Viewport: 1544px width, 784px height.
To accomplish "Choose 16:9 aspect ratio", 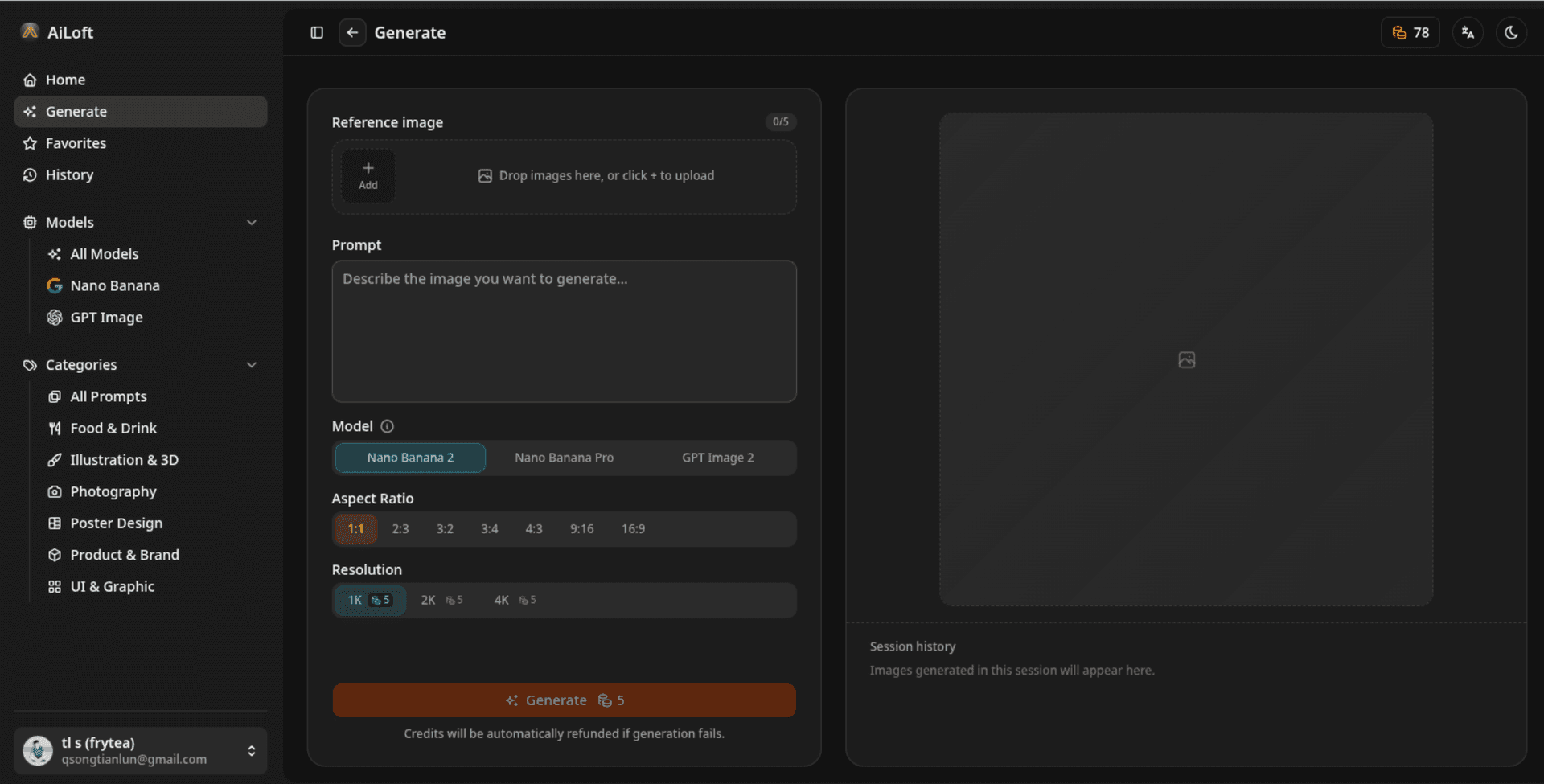I will tap(633, 529).
